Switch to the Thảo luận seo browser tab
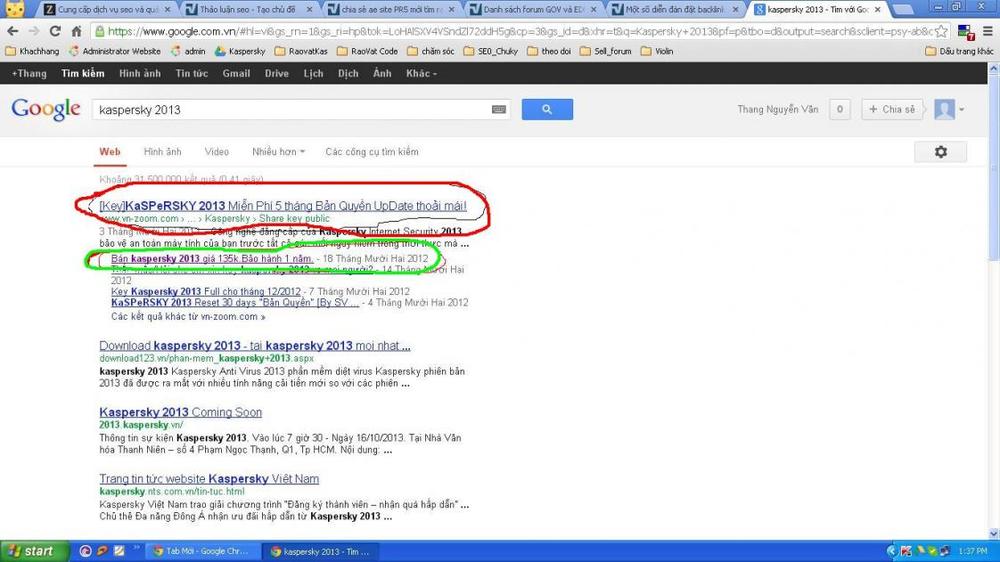 click(247, 10)
